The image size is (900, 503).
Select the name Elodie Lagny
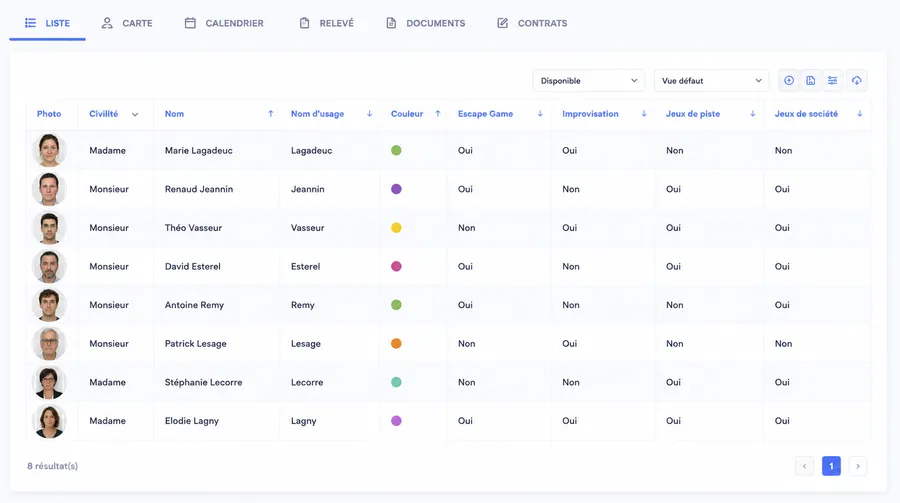point(192,421)
